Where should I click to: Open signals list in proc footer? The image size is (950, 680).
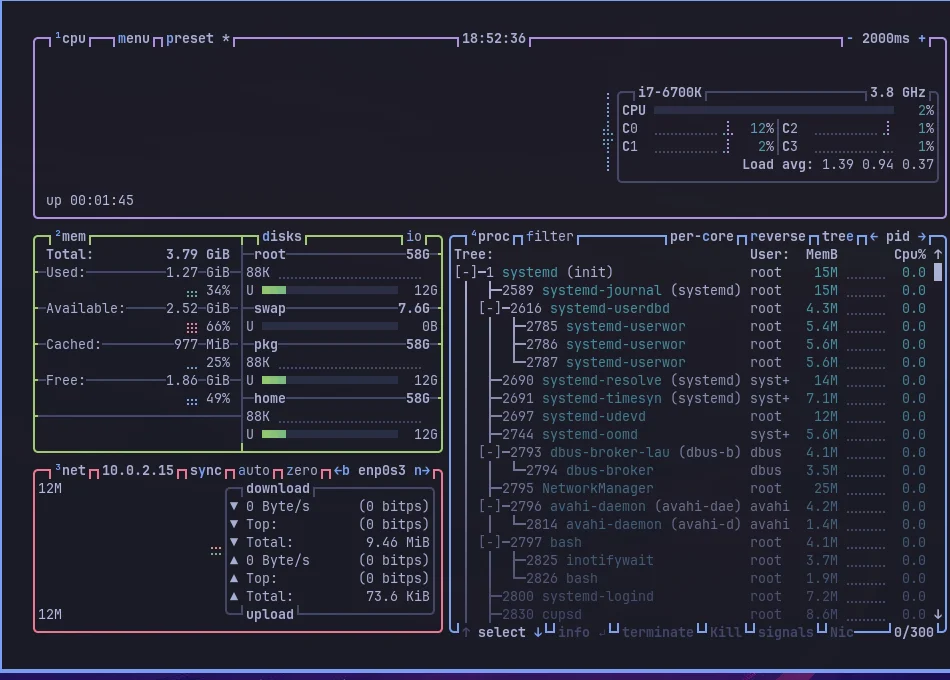786,633
